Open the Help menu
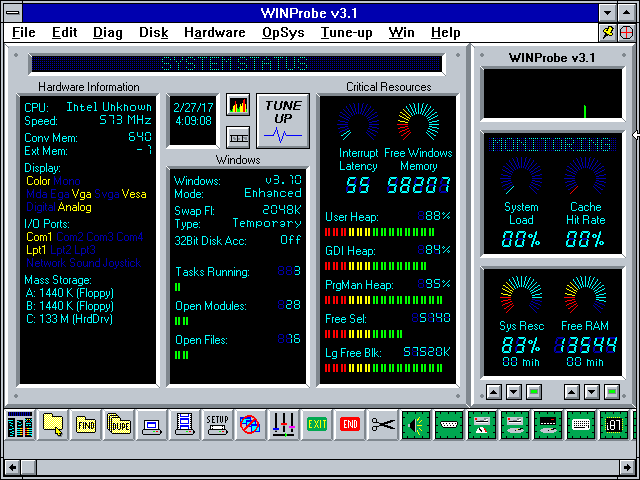This screenshot has width=640, height=480. coord(446,33)
